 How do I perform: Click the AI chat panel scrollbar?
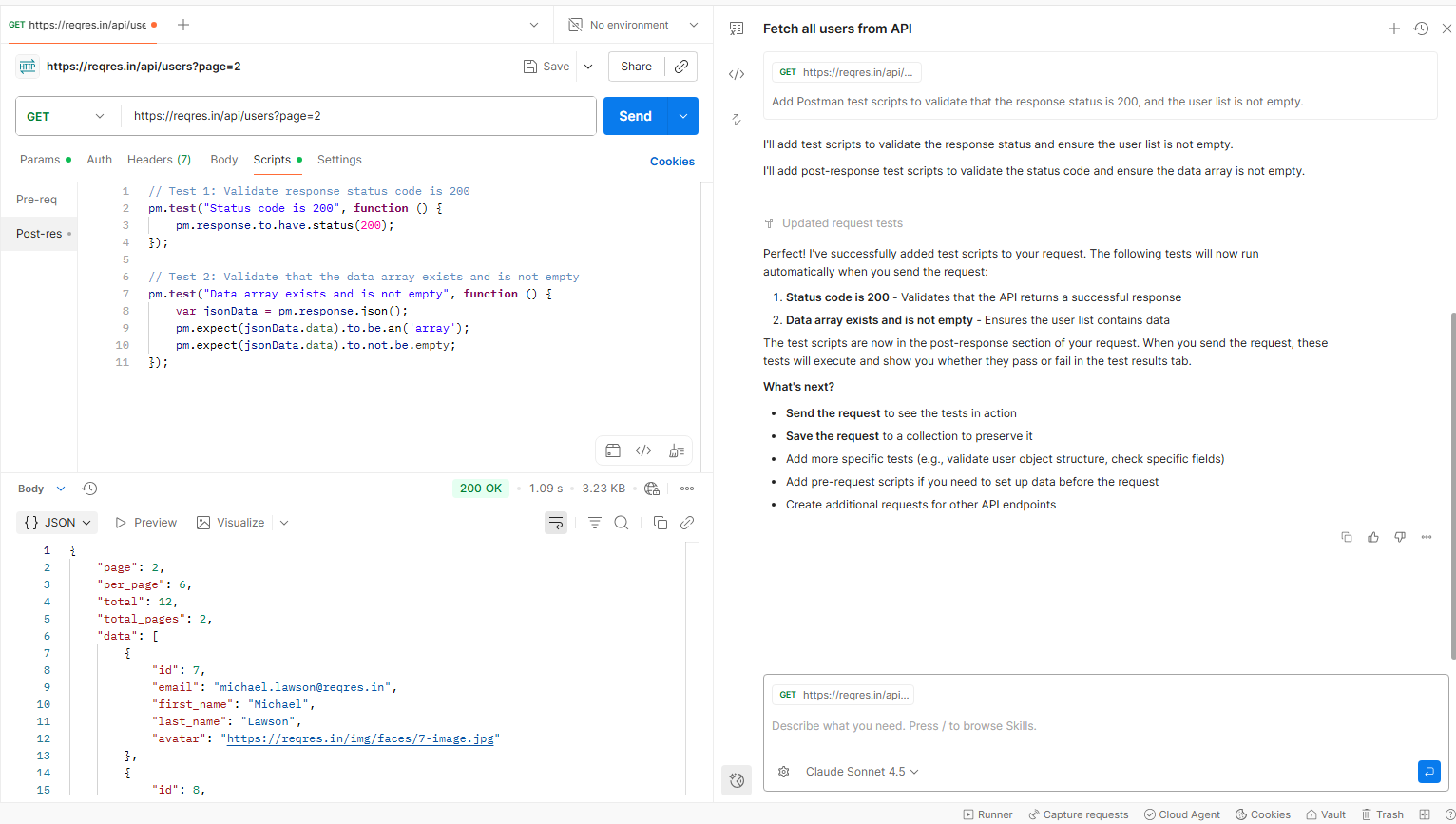pos(1451,485)
